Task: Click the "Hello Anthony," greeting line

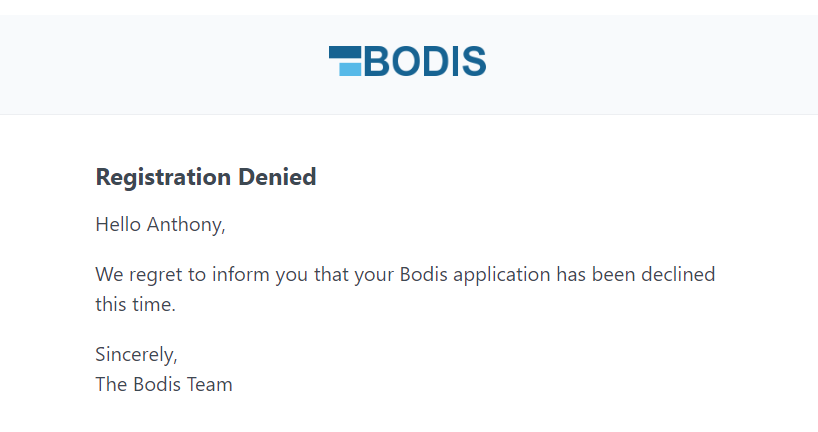Action: (x=160, y=225)
